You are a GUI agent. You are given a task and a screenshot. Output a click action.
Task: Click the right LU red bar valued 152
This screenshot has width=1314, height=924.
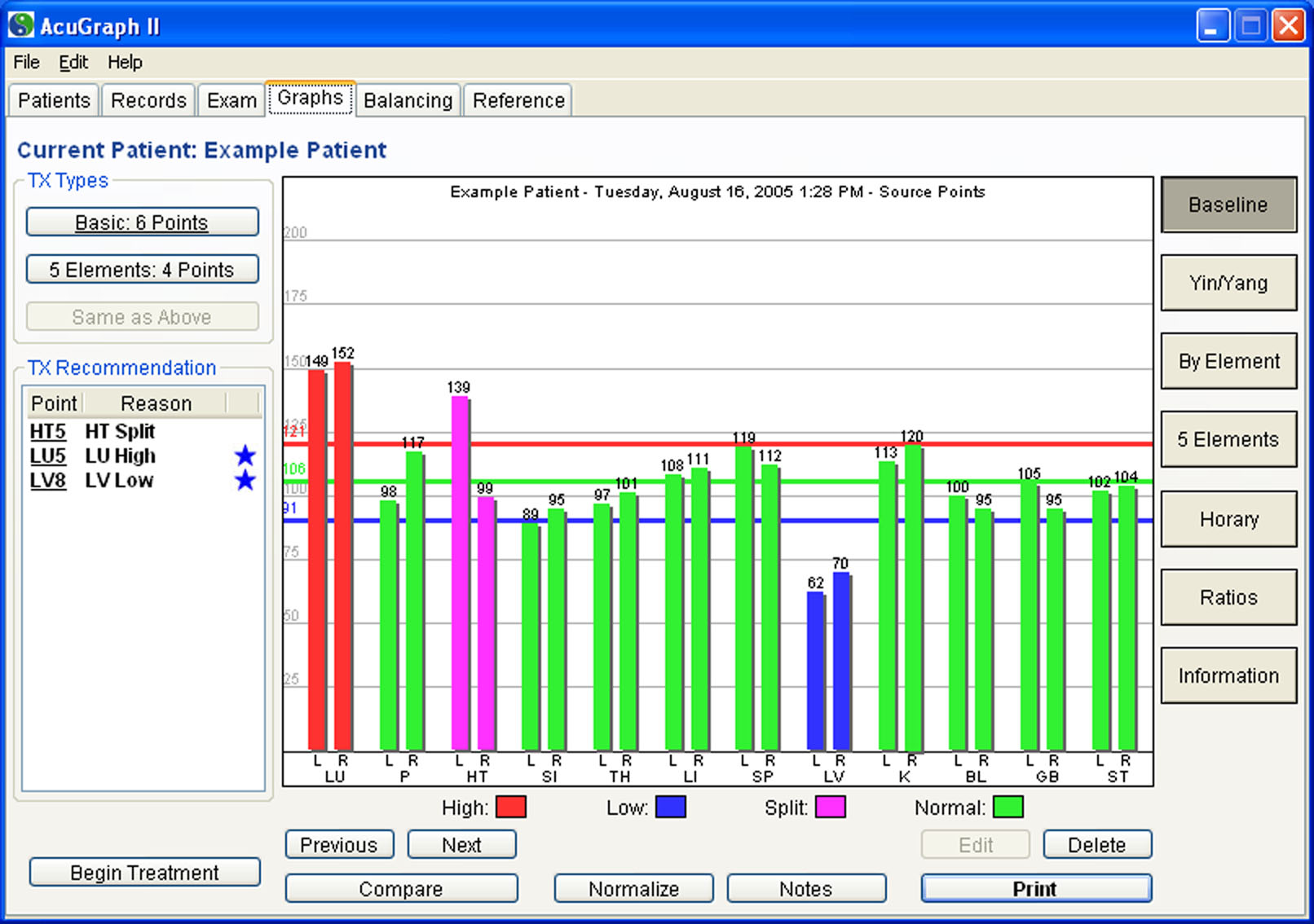point(343,557)
